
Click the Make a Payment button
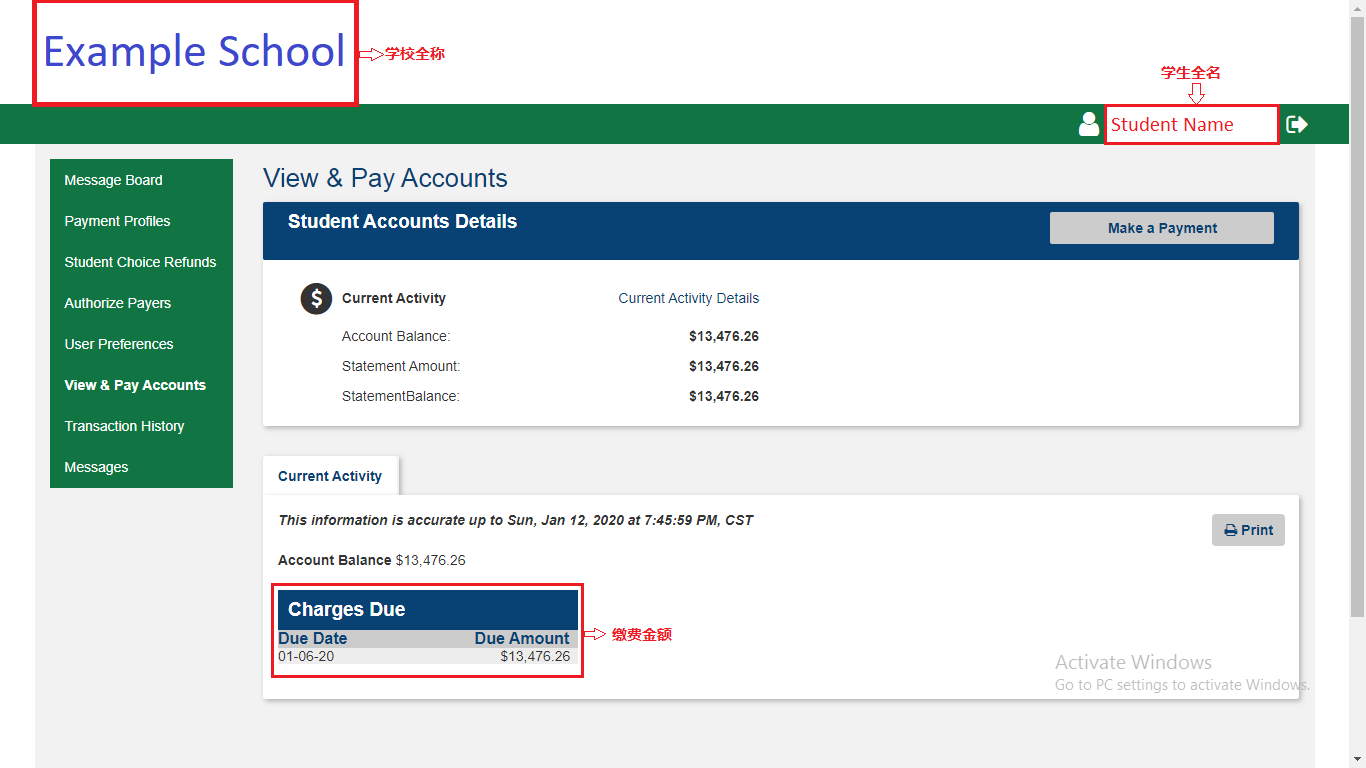click(1161, 228)
